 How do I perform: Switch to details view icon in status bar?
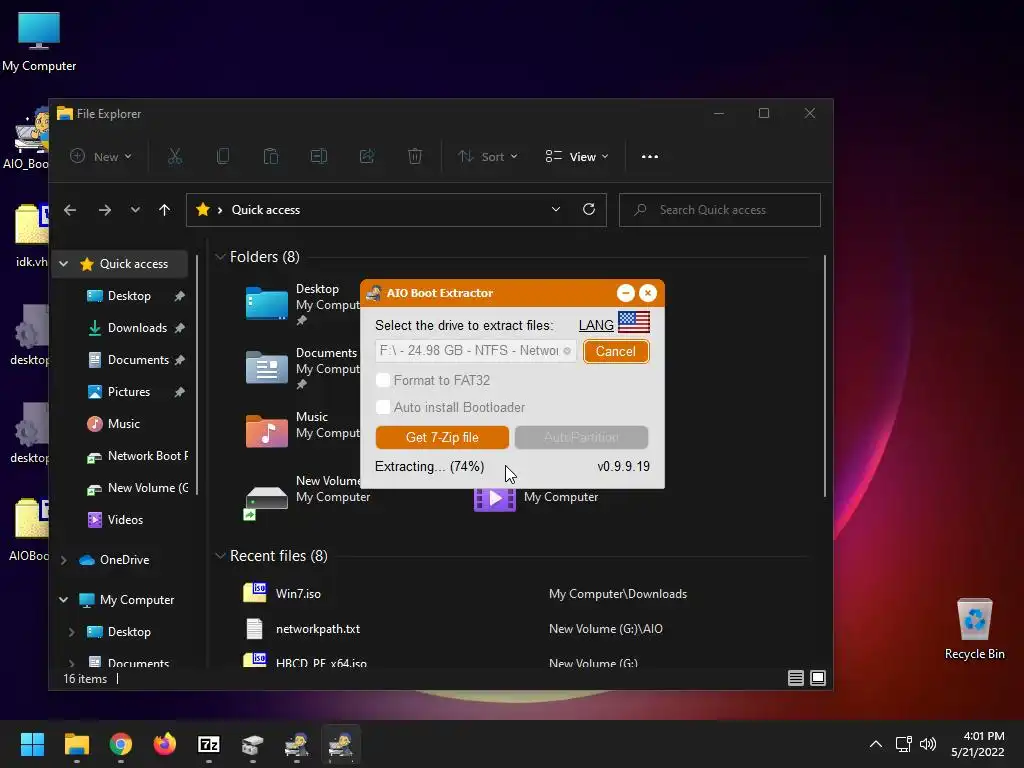coord(795,678)
